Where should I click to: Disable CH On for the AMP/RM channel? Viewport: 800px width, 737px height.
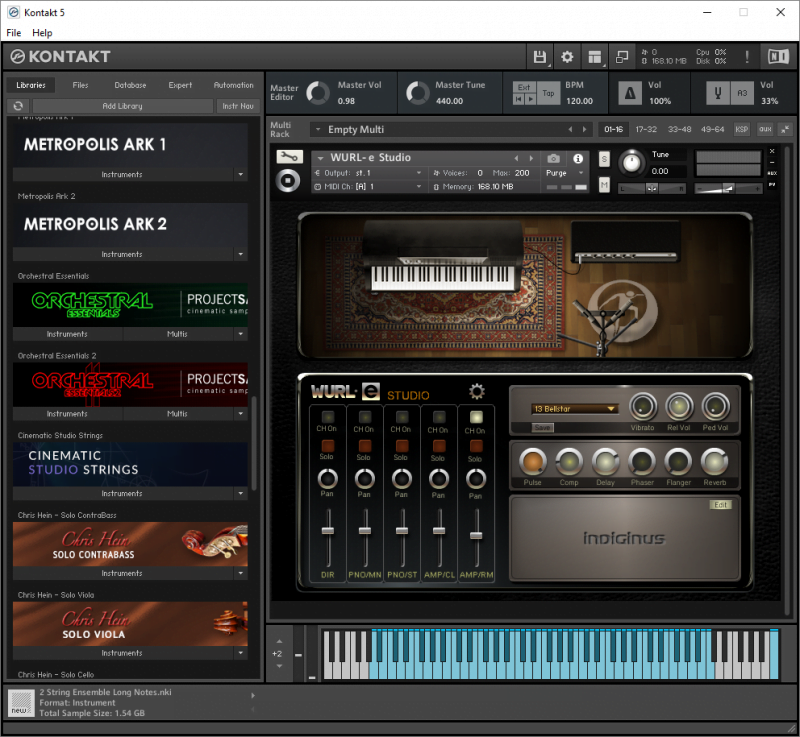click(x=476, y=417)
